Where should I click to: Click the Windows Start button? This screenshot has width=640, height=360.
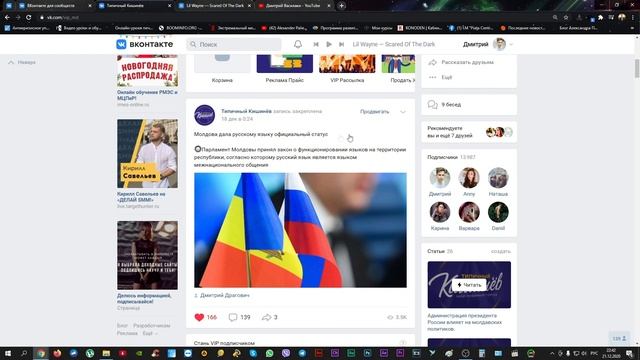click(8, 353)
